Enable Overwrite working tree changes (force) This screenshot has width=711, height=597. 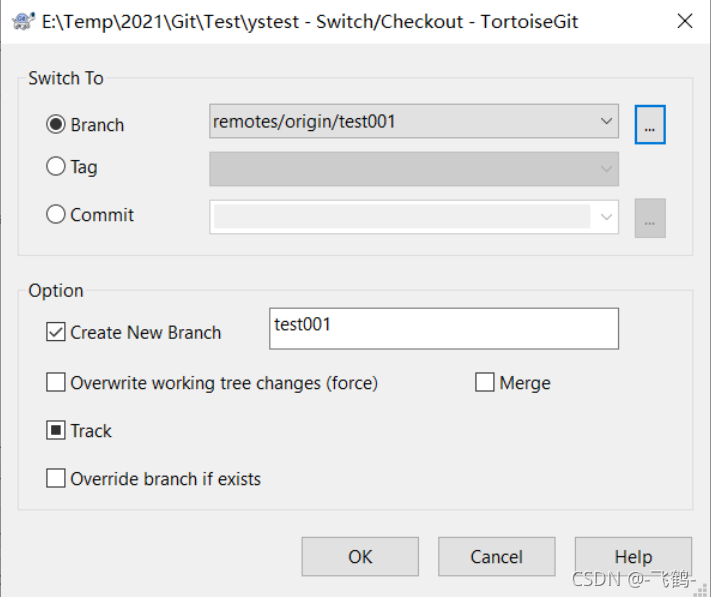coord(56,382)
